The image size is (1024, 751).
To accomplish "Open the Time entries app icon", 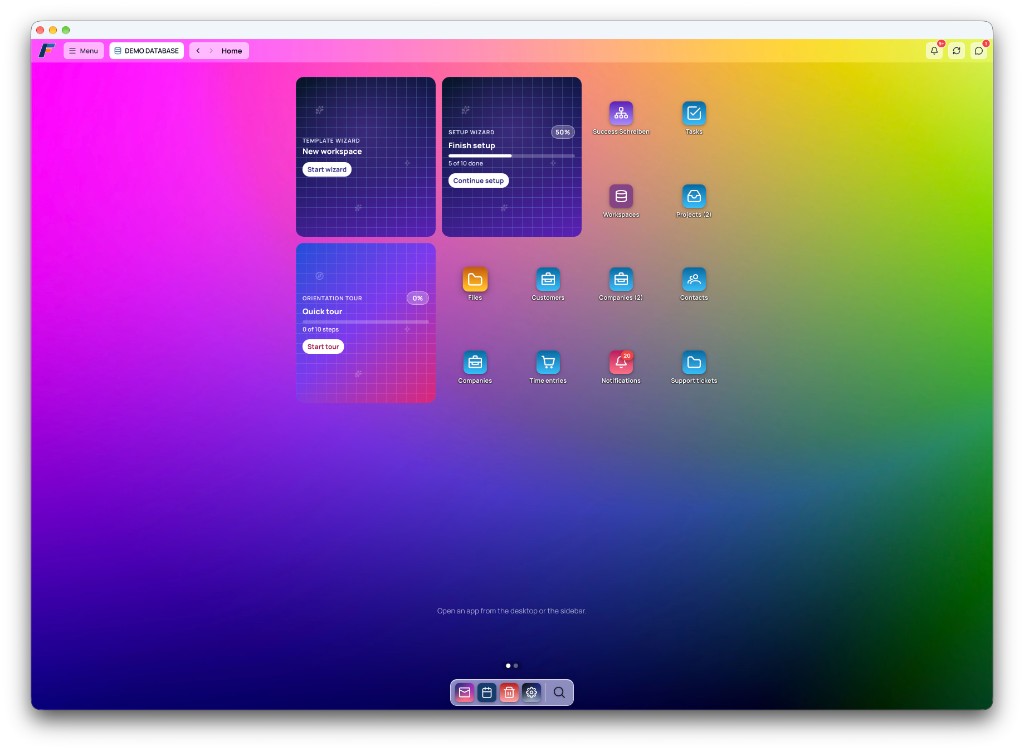I will pos(548,362).
